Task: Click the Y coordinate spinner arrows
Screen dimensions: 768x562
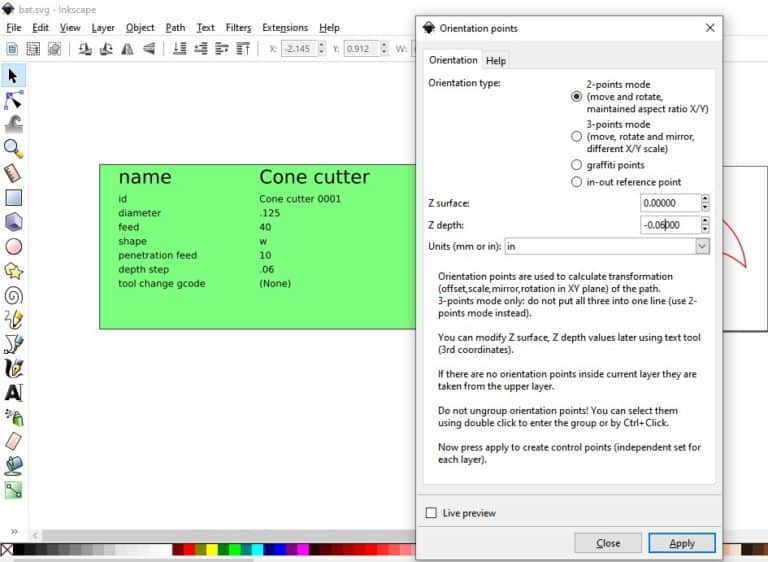Action: 384,49
